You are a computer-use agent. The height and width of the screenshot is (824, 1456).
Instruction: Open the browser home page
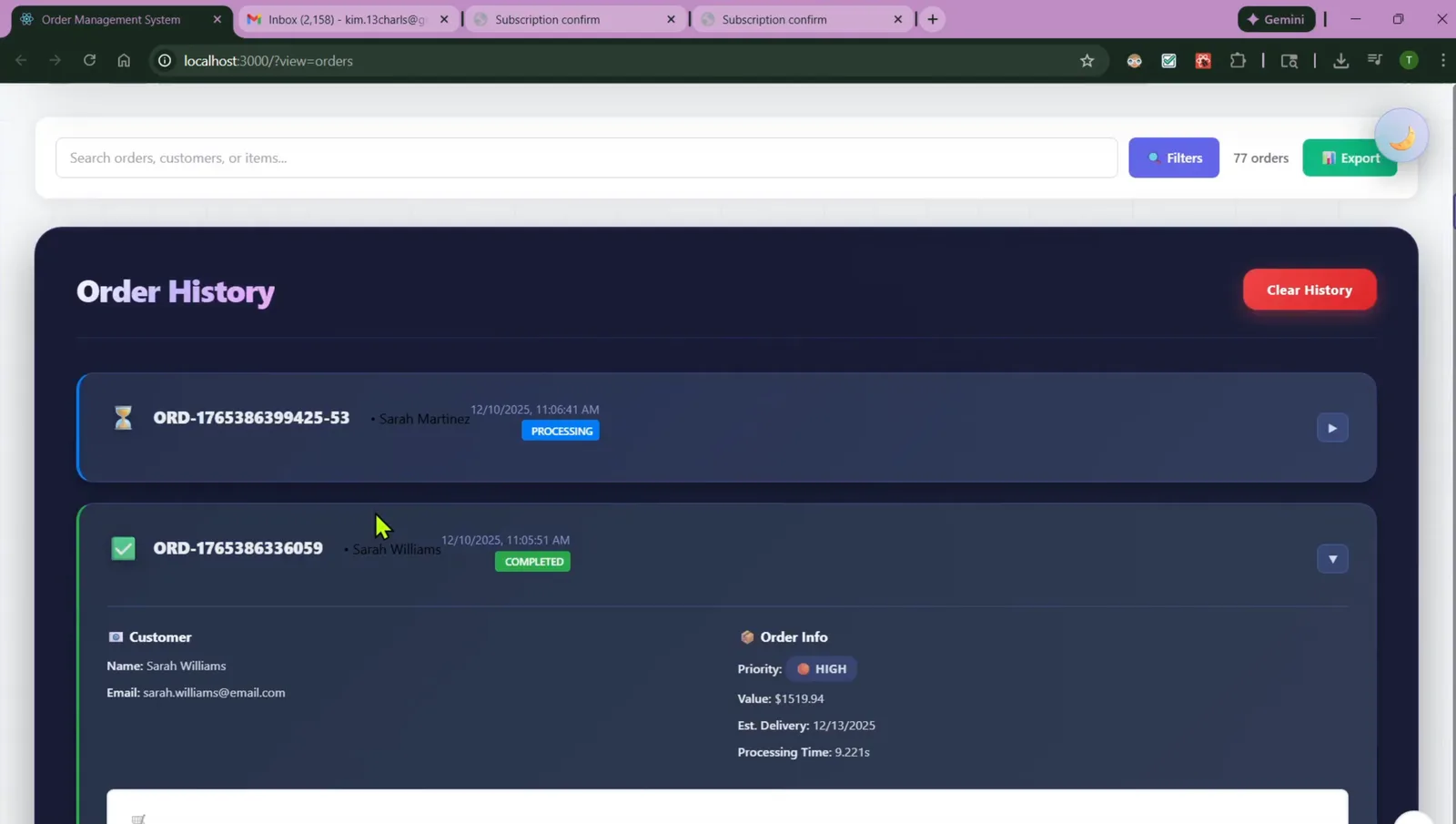(x=124, y=60)
